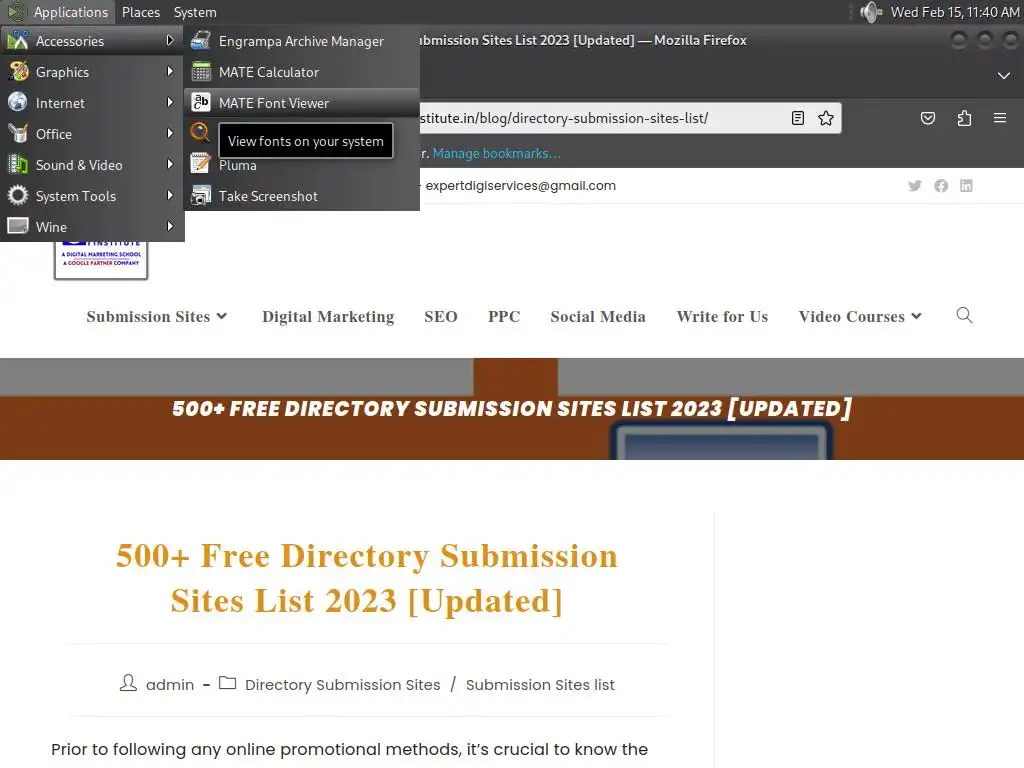Expand the Office submenu arrow

[x=170, y=133]
